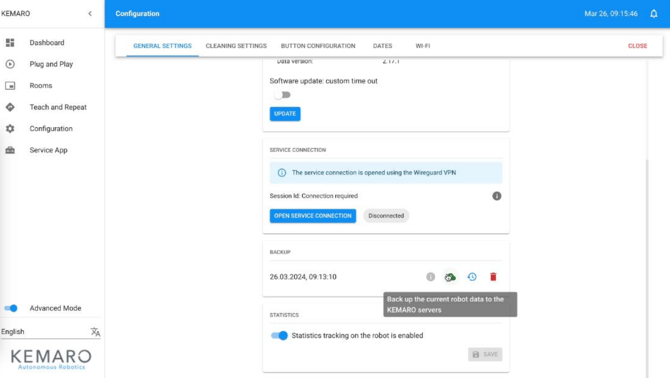Click the Save button in Statistics
The height and width of the screenshot is (378, 670).
pyautogui.click(x=485, y=355)
